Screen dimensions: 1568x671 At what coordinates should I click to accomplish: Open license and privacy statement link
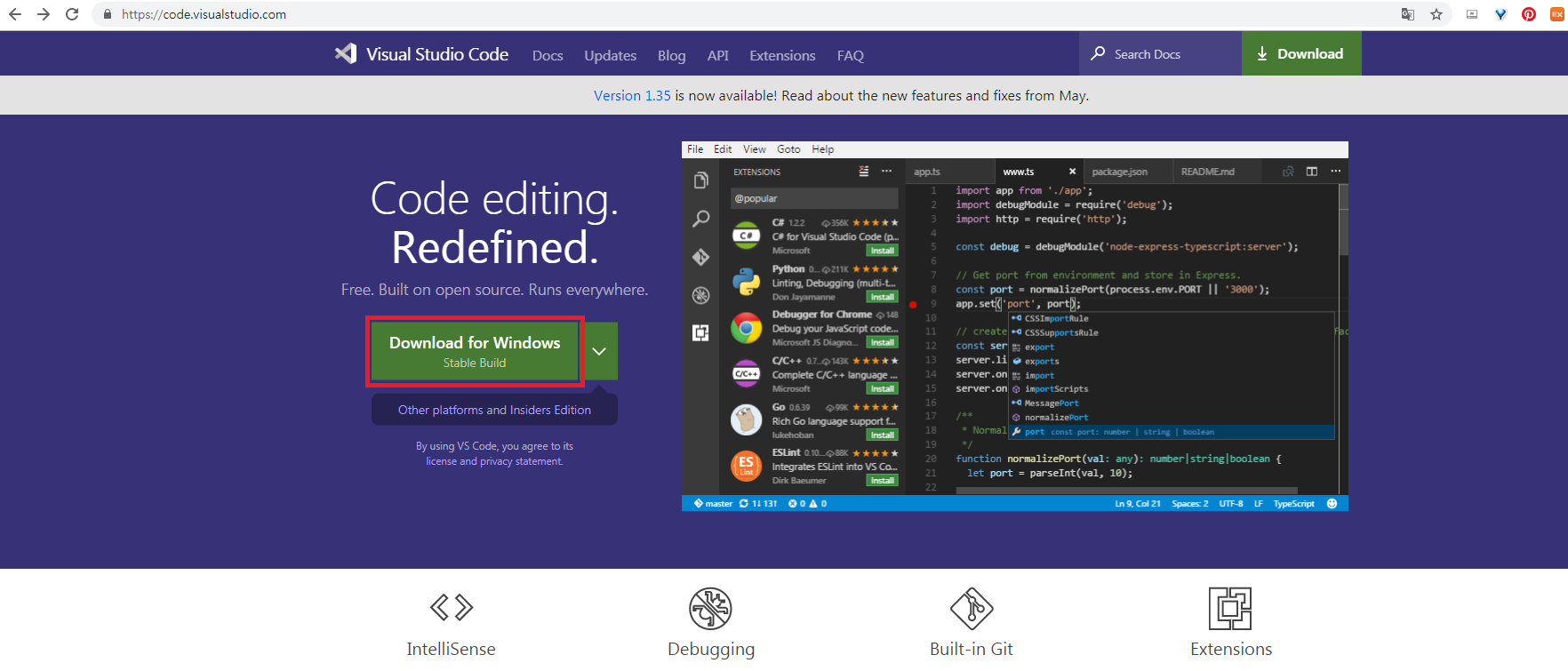click(x=494, y=461)
